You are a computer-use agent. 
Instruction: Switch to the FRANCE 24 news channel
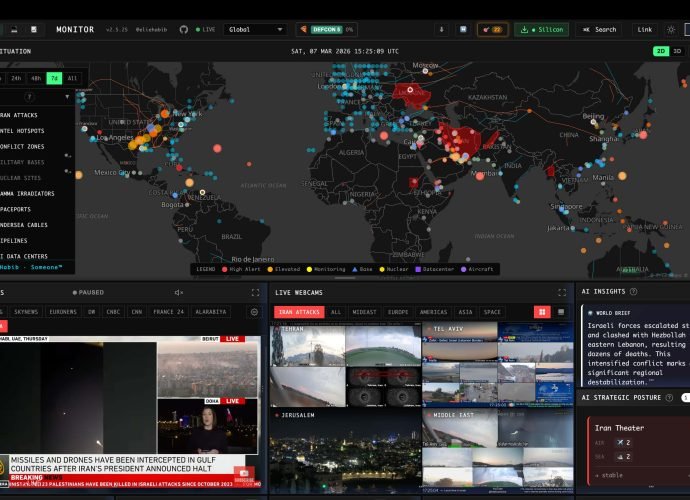coord(168,312)
